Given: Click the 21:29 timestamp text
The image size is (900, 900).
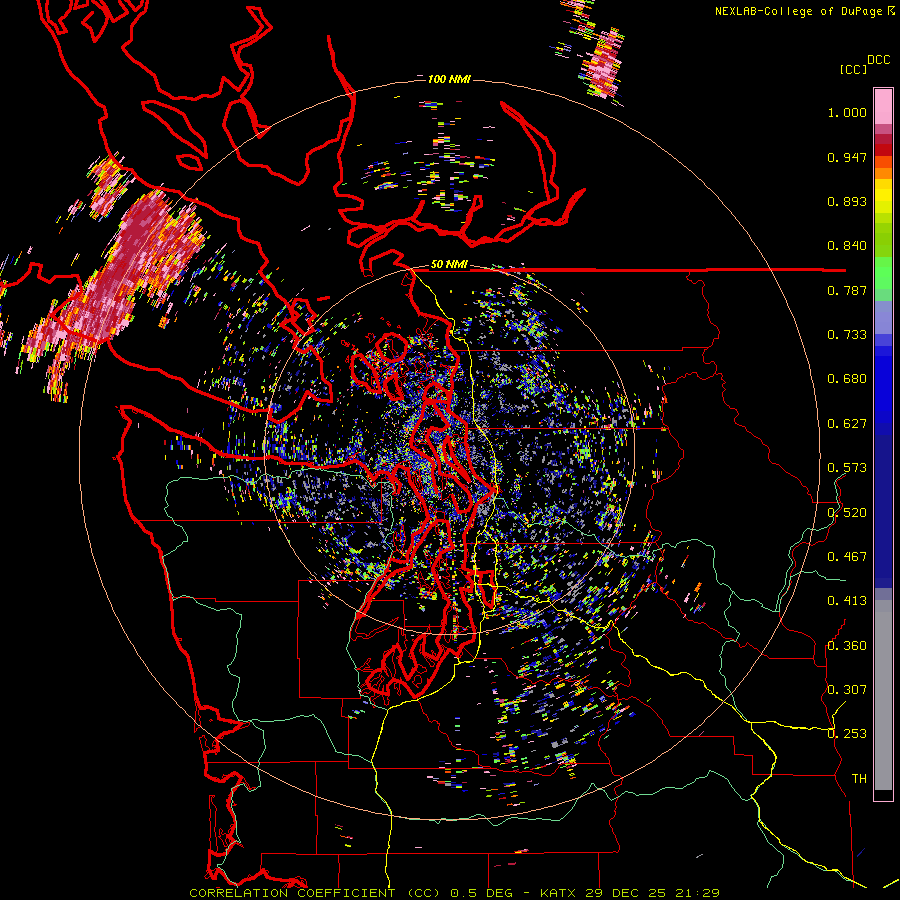Looking at the screenshot, I should click(x=697, y=893).
